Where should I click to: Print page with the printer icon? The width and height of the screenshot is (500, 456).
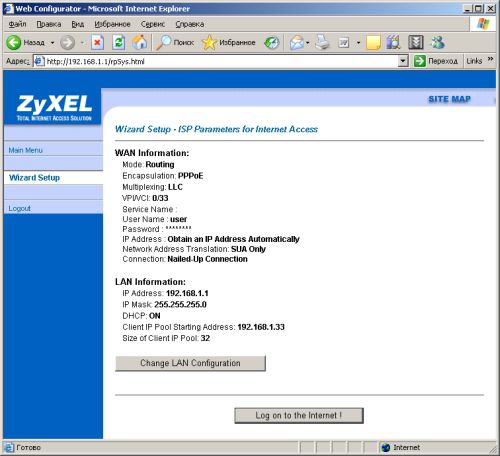pyautogui.click(x=322, y=43)
